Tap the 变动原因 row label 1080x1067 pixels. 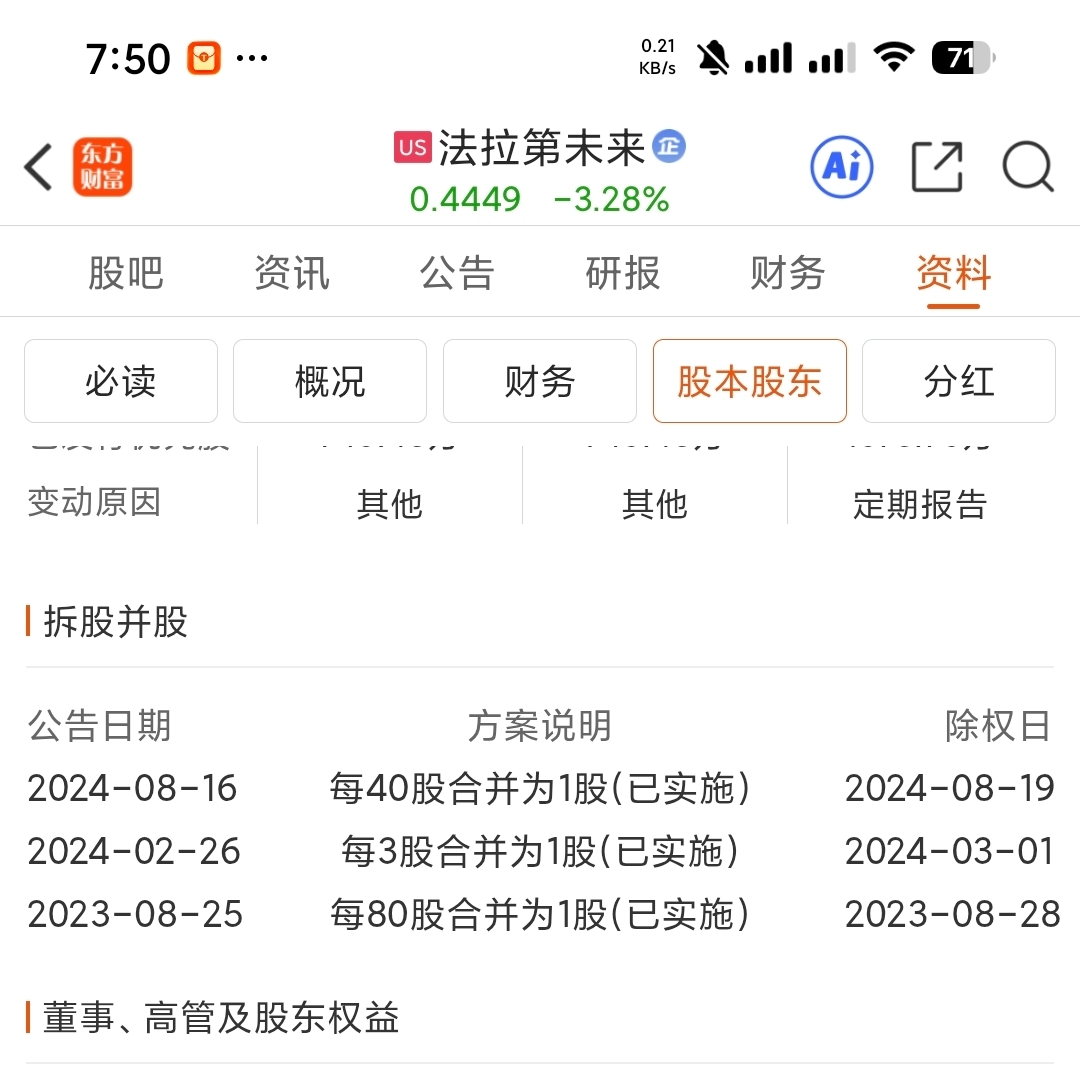coord(94,502)
